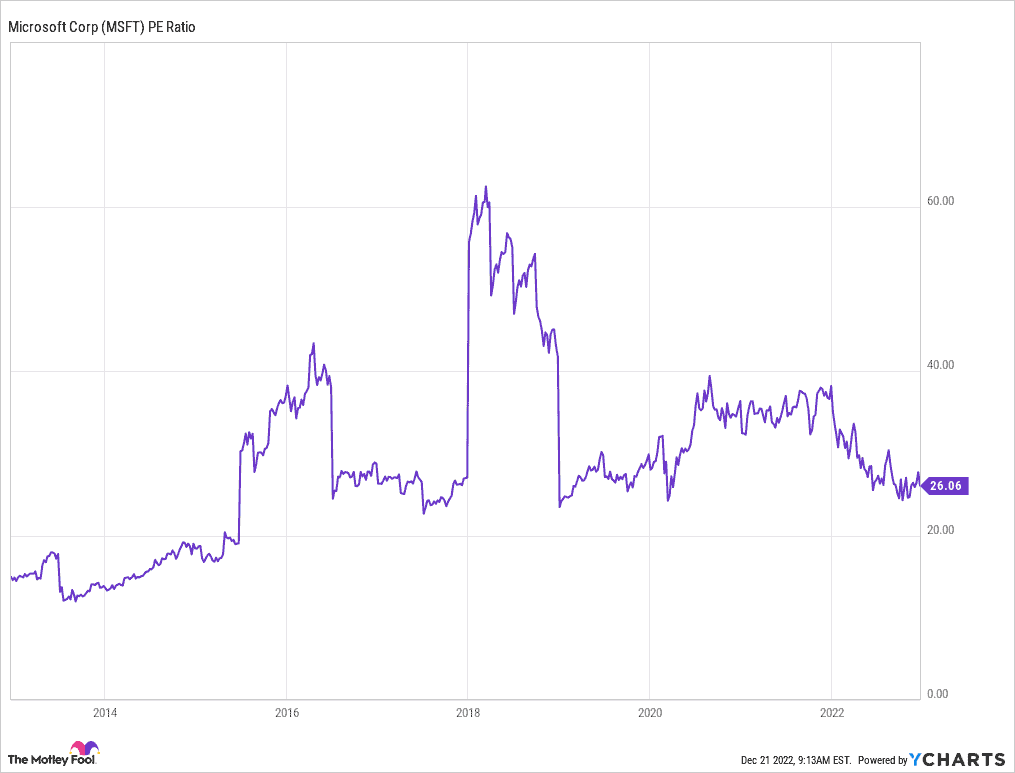
Task: Select the Microsoft Corp (MSFT) PE Ratio title
Action: click(102, 28)
